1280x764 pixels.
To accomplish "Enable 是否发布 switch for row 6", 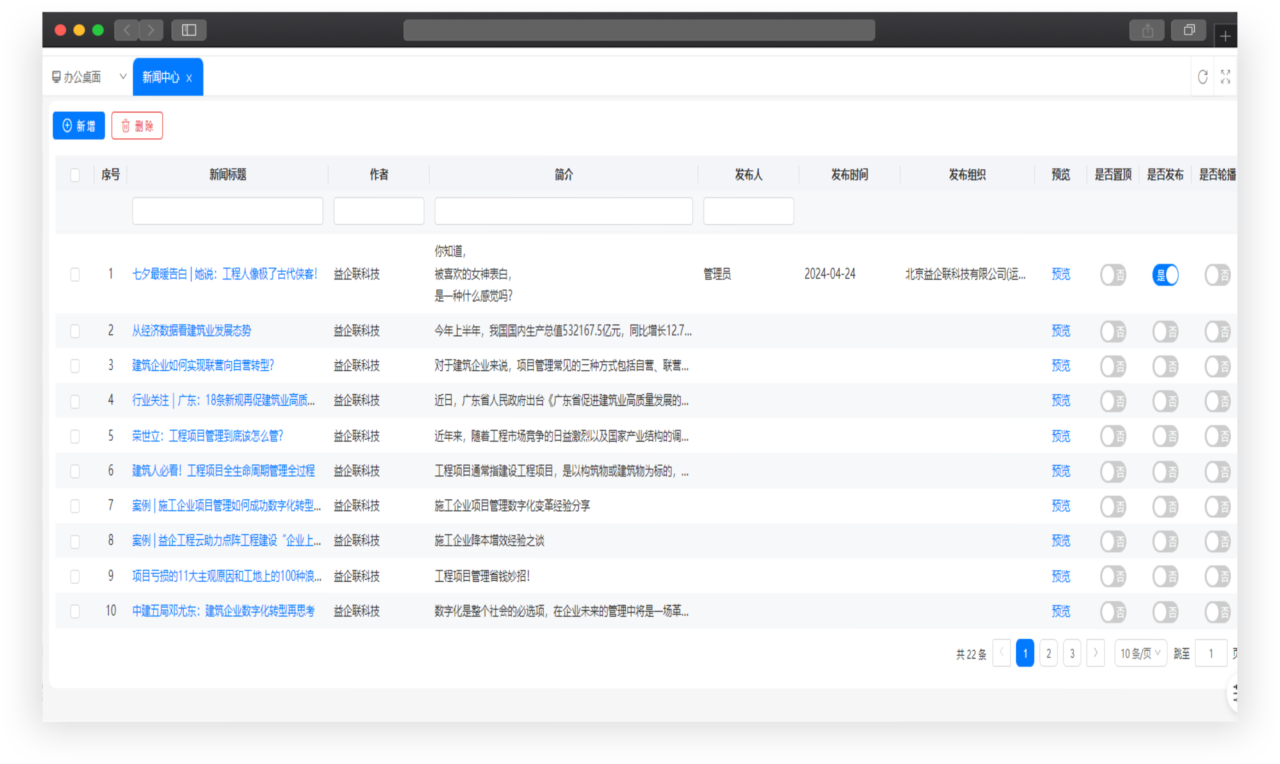I will [x=1166, y=472].
